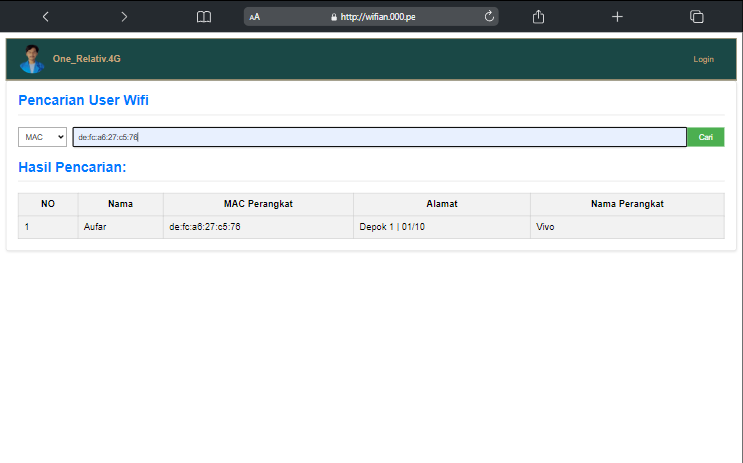Open the MAC search type dropdown
The width and height of the screenshot is (743, 463).
(x=42, y=137)
